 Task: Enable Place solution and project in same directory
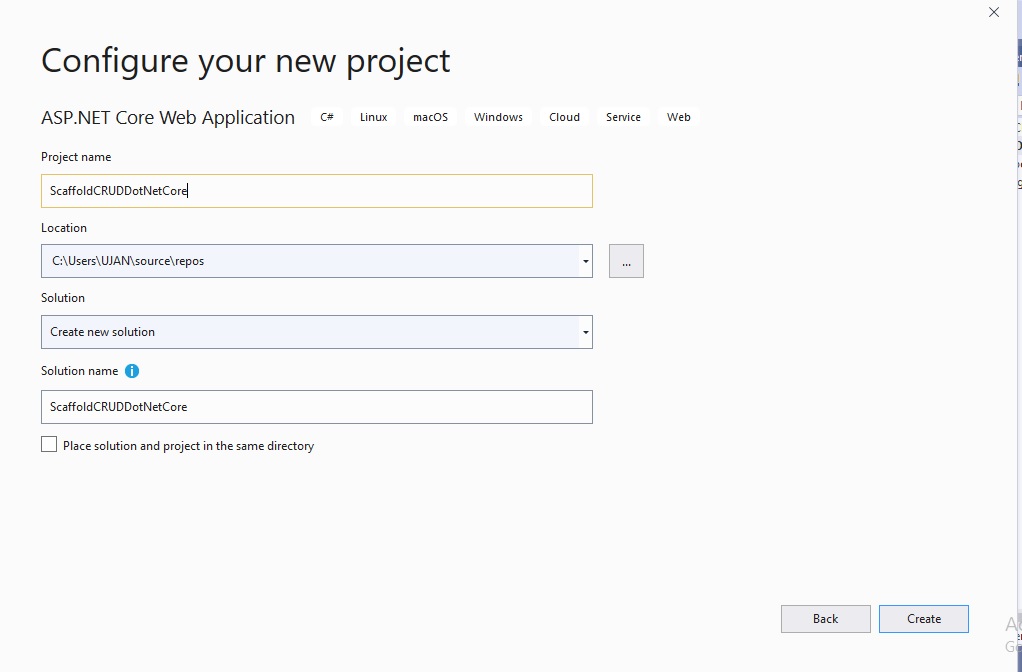tap(49, 445)
